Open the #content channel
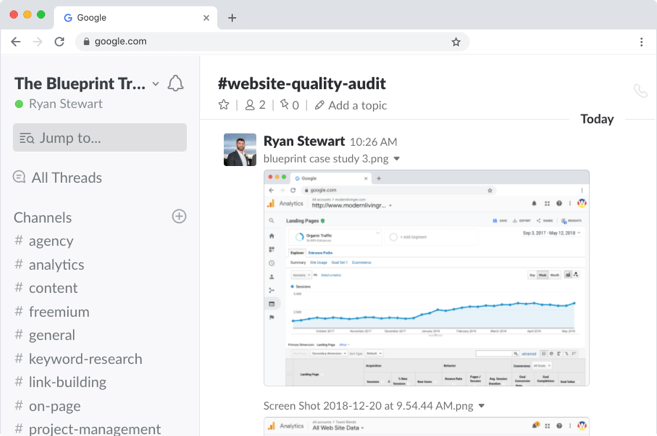Viewport: 657px width, 436px height. coord(46,288)
